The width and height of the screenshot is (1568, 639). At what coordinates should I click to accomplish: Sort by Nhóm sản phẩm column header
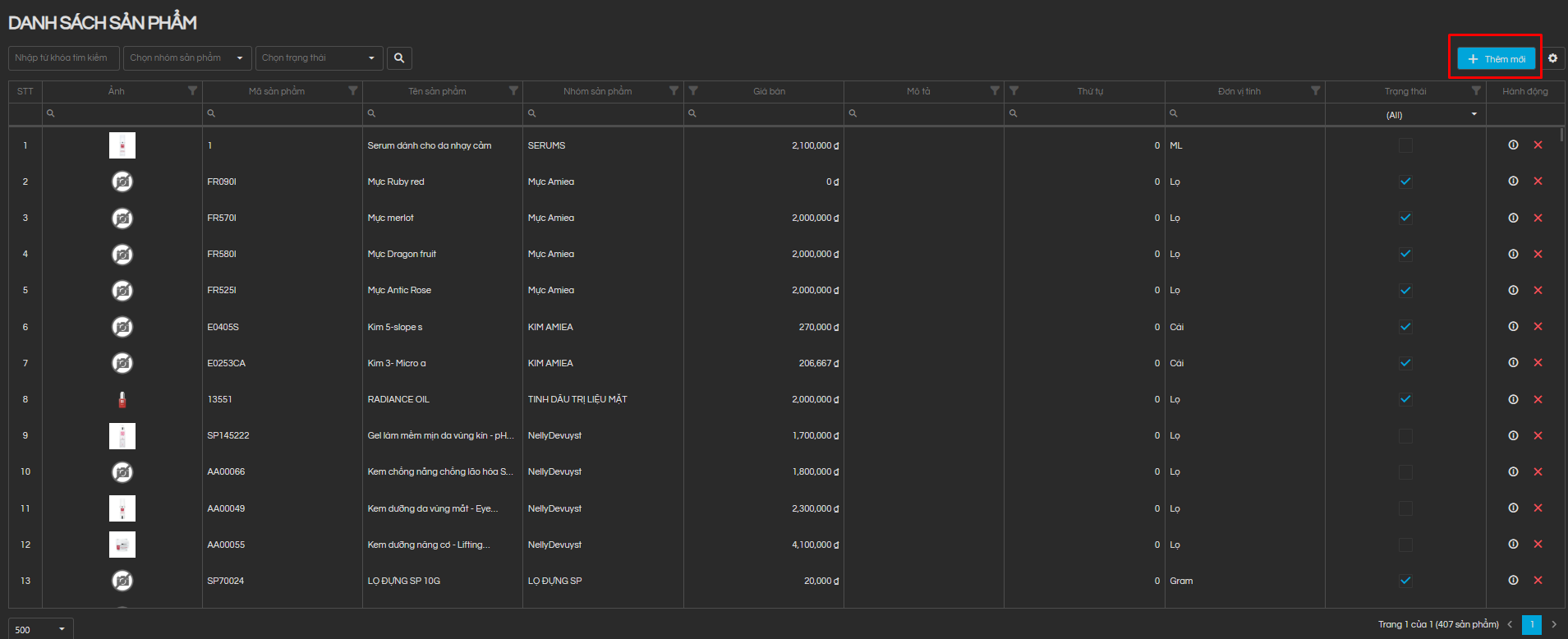[x=597, y=91]
